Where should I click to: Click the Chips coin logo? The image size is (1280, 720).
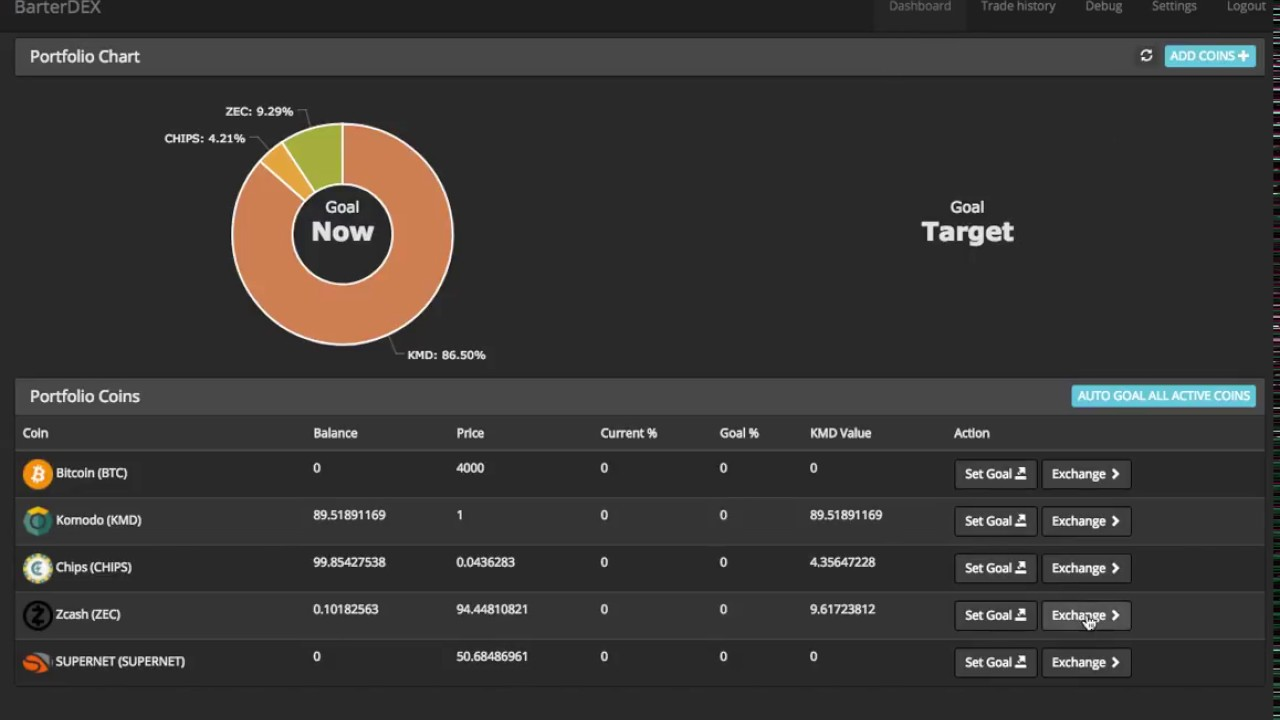click(37, 568)
